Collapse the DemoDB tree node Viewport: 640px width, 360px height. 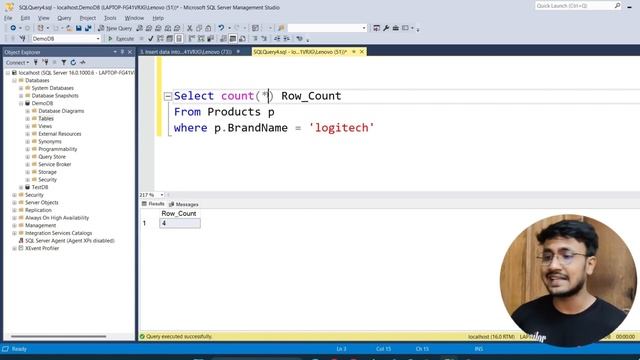[21, 103]
